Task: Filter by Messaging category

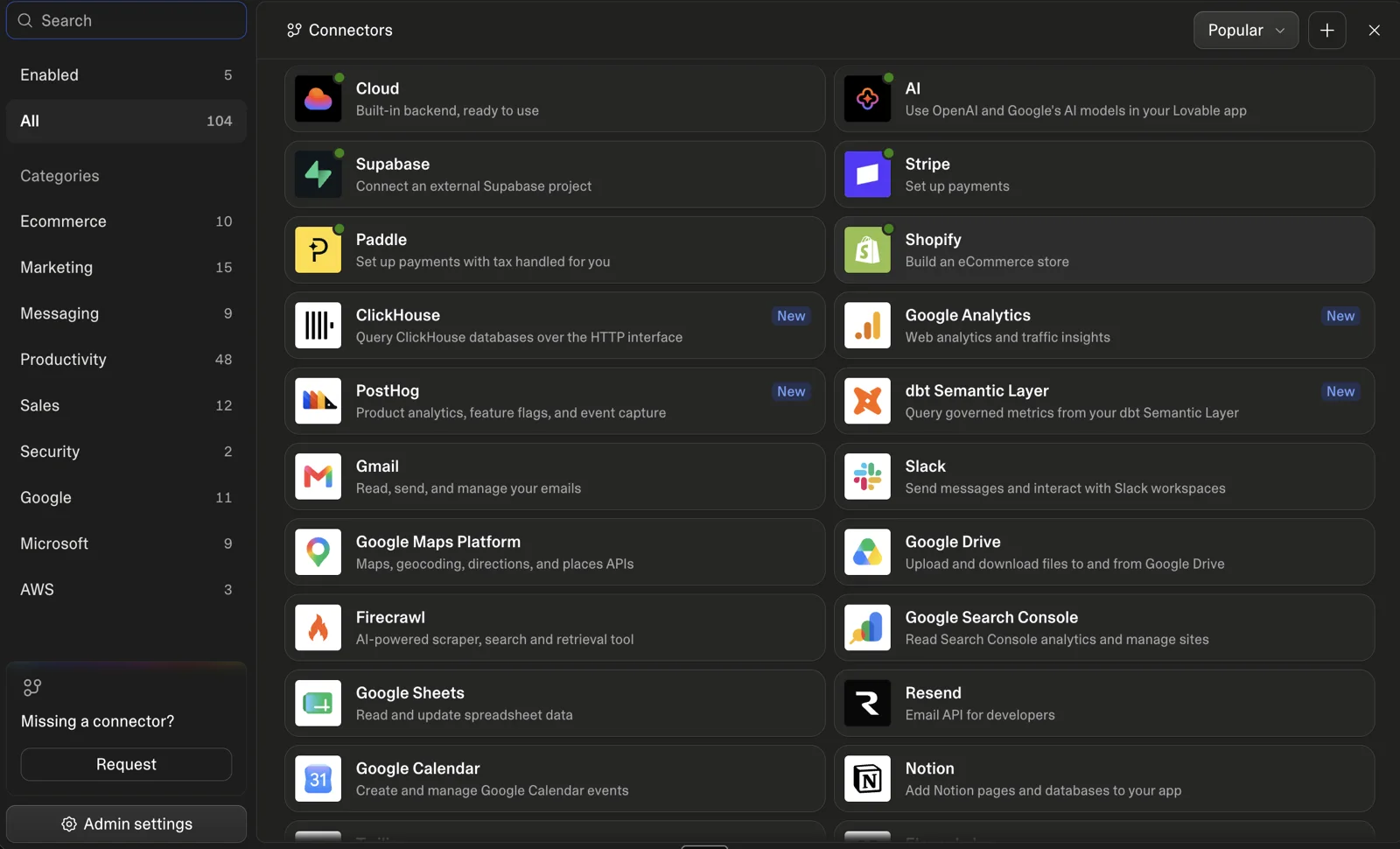Action: pyautogui.click(x=126, y=313)
